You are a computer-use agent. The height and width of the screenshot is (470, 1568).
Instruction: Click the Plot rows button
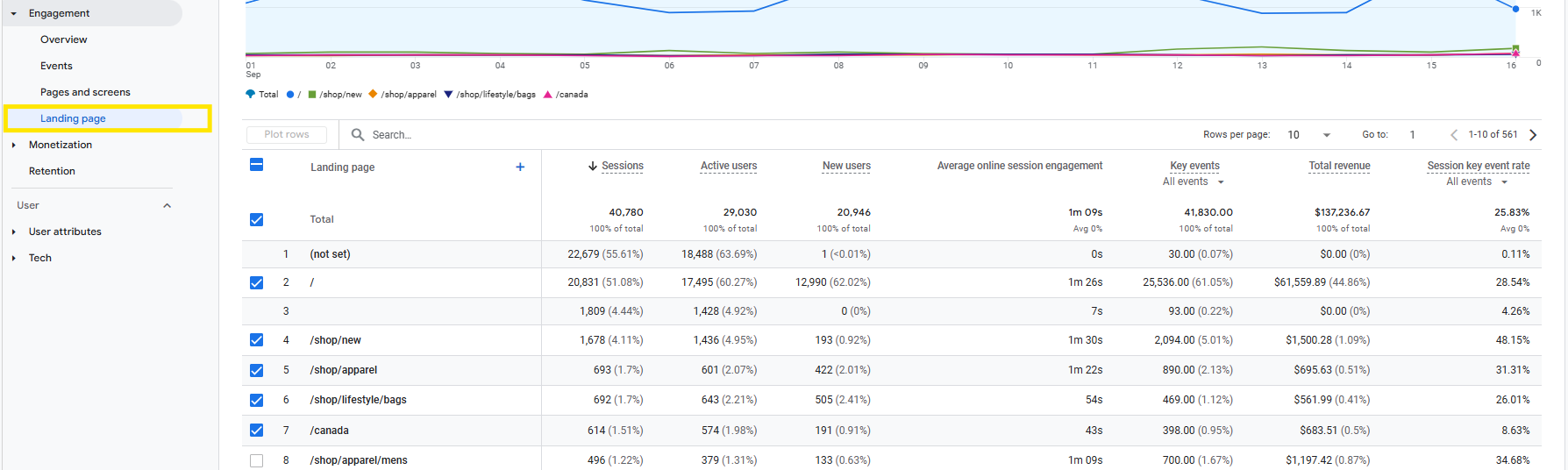tap(287, 134)
